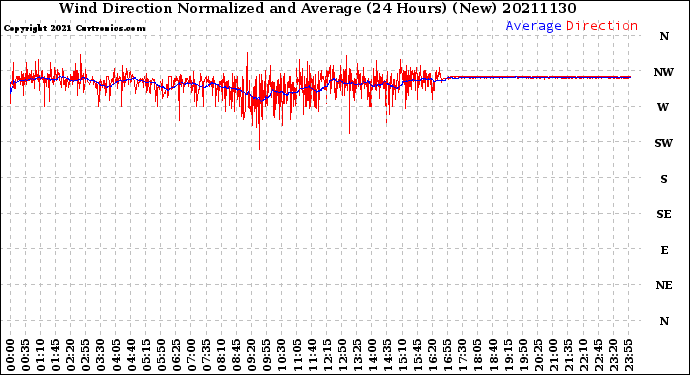Click the copyright 2021 notice text

pyautogui.click(x=74, y=29)
